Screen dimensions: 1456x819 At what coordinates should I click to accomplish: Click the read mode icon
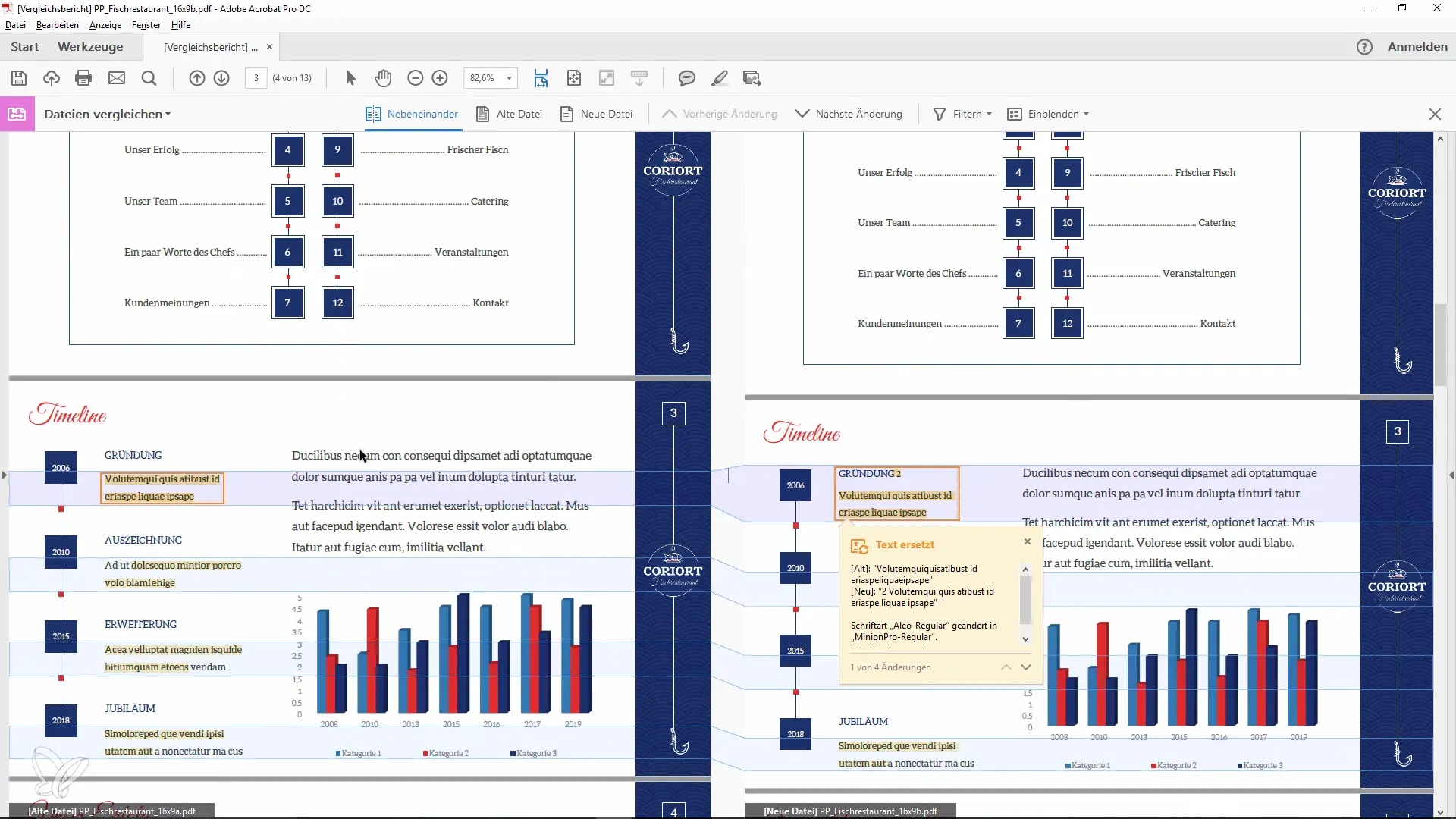[x=639, y=78]
